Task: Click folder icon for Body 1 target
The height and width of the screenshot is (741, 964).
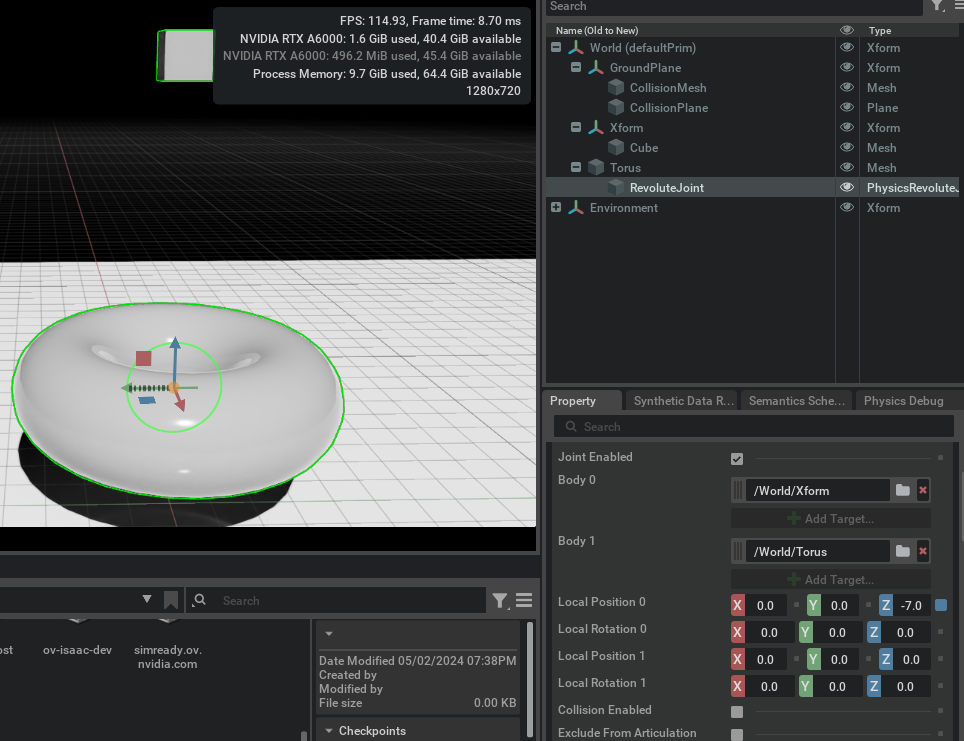Action: pos(903,551)
